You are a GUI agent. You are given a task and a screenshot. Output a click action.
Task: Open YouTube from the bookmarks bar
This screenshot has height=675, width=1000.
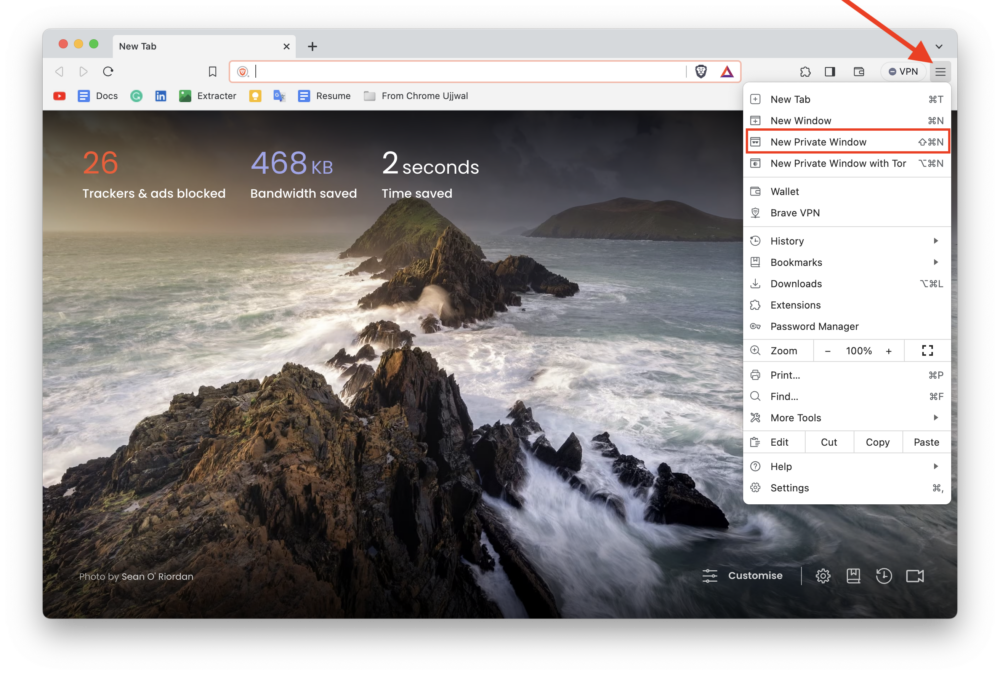[59, 95]
